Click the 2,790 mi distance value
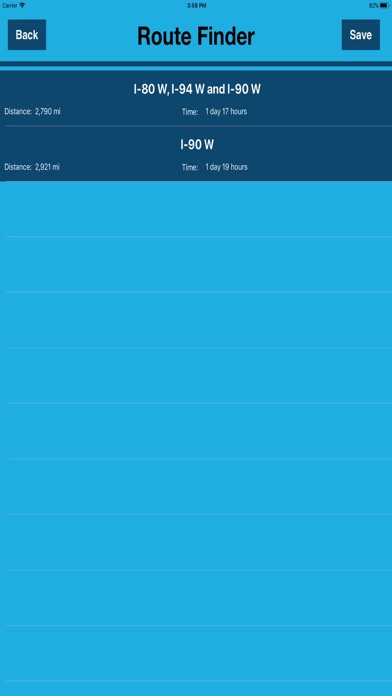The image size is (392, 696). tap(48, 111)
